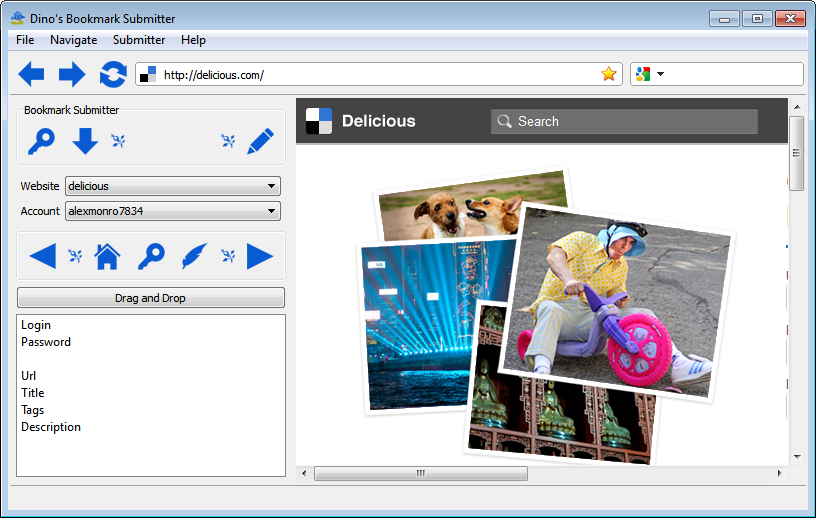The width and height of the screenshot is (816, 518).
Task: Click the pencil edit icon
Action: tap(260, 141)
